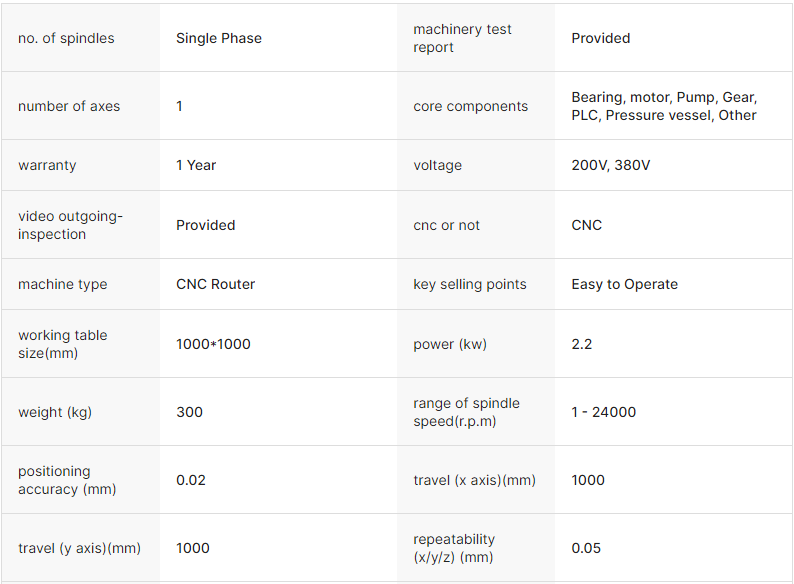Click the '200V, 380V' voltage value

tap(610, 165)
